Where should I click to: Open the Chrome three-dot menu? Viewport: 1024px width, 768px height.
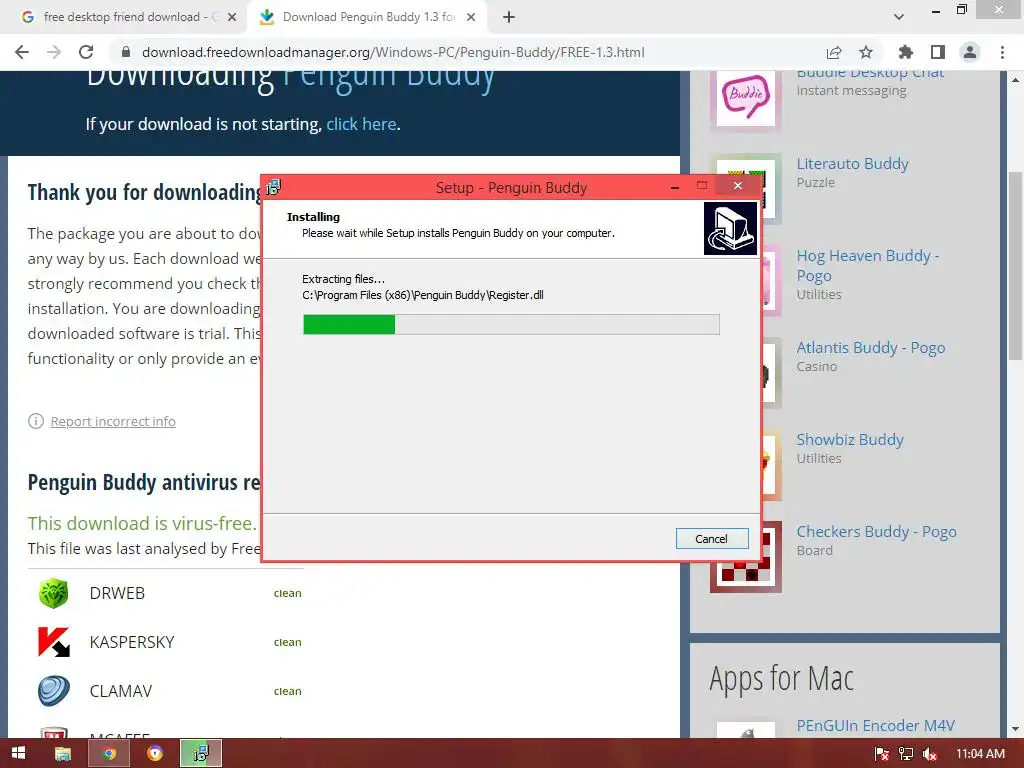click(x=1002, y=52)
